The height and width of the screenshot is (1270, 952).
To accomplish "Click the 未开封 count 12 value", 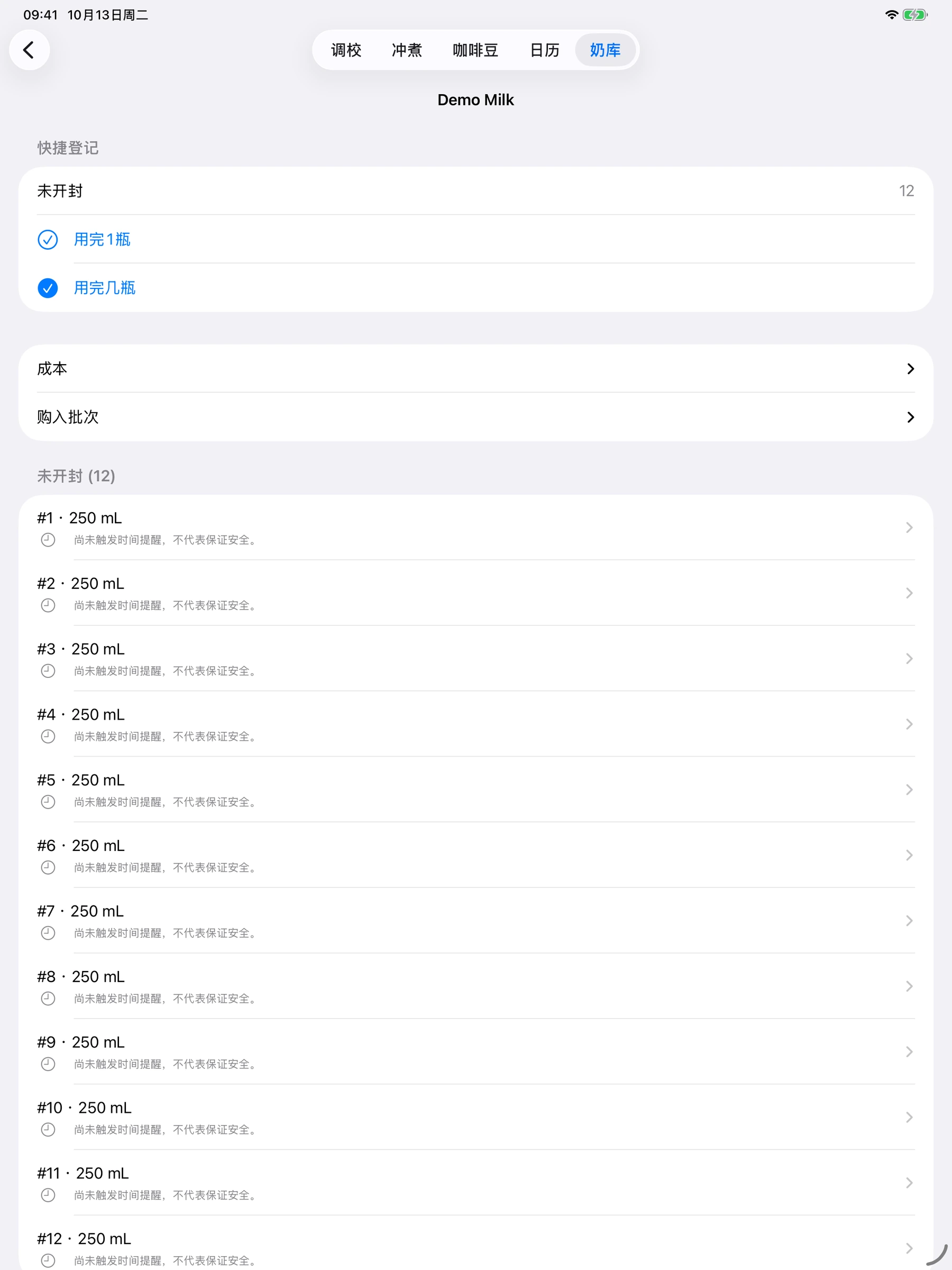I will click(906, 190).
